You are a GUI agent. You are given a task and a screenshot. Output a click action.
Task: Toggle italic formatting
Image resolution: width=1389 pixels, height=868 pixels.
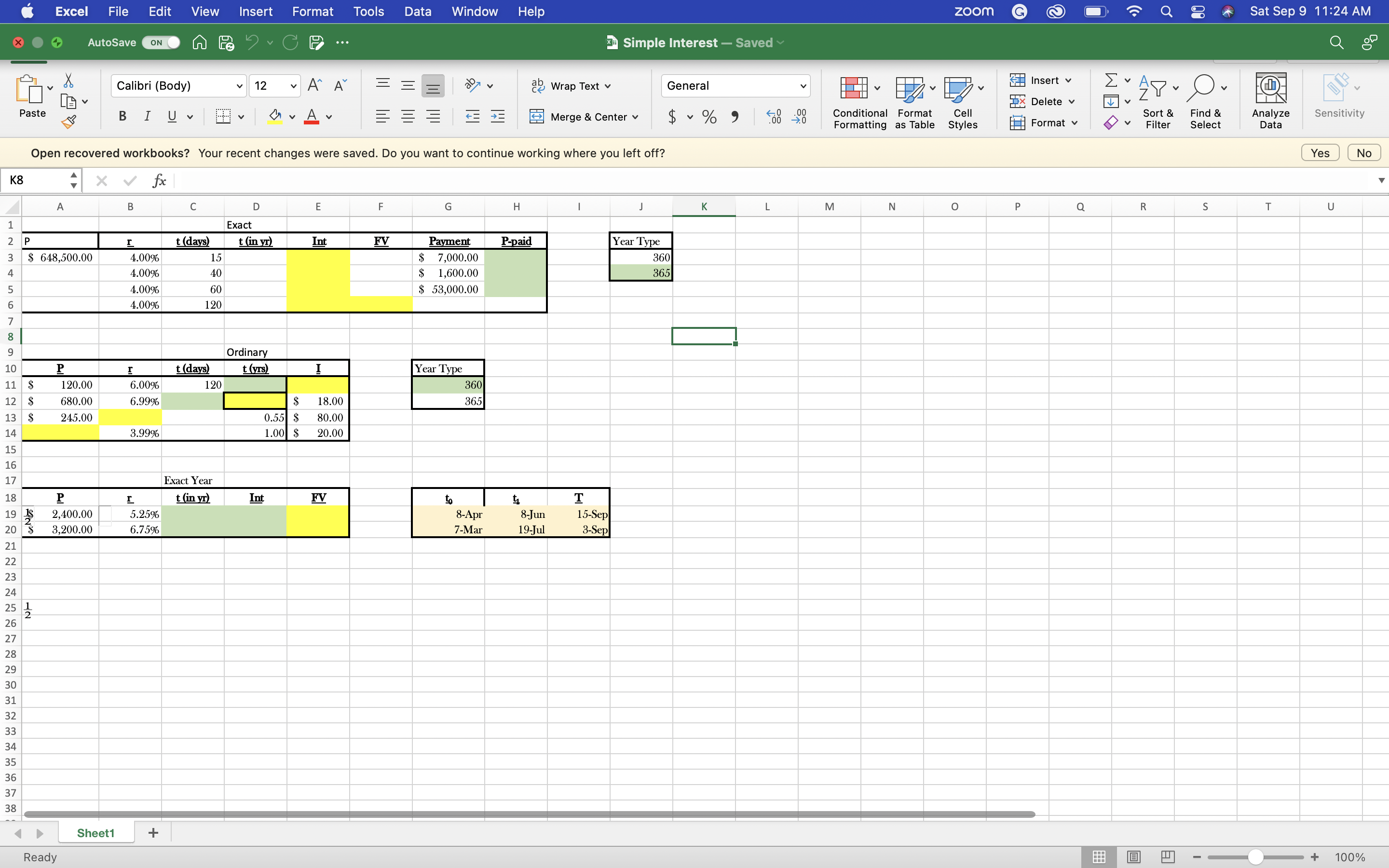[147, 116]
